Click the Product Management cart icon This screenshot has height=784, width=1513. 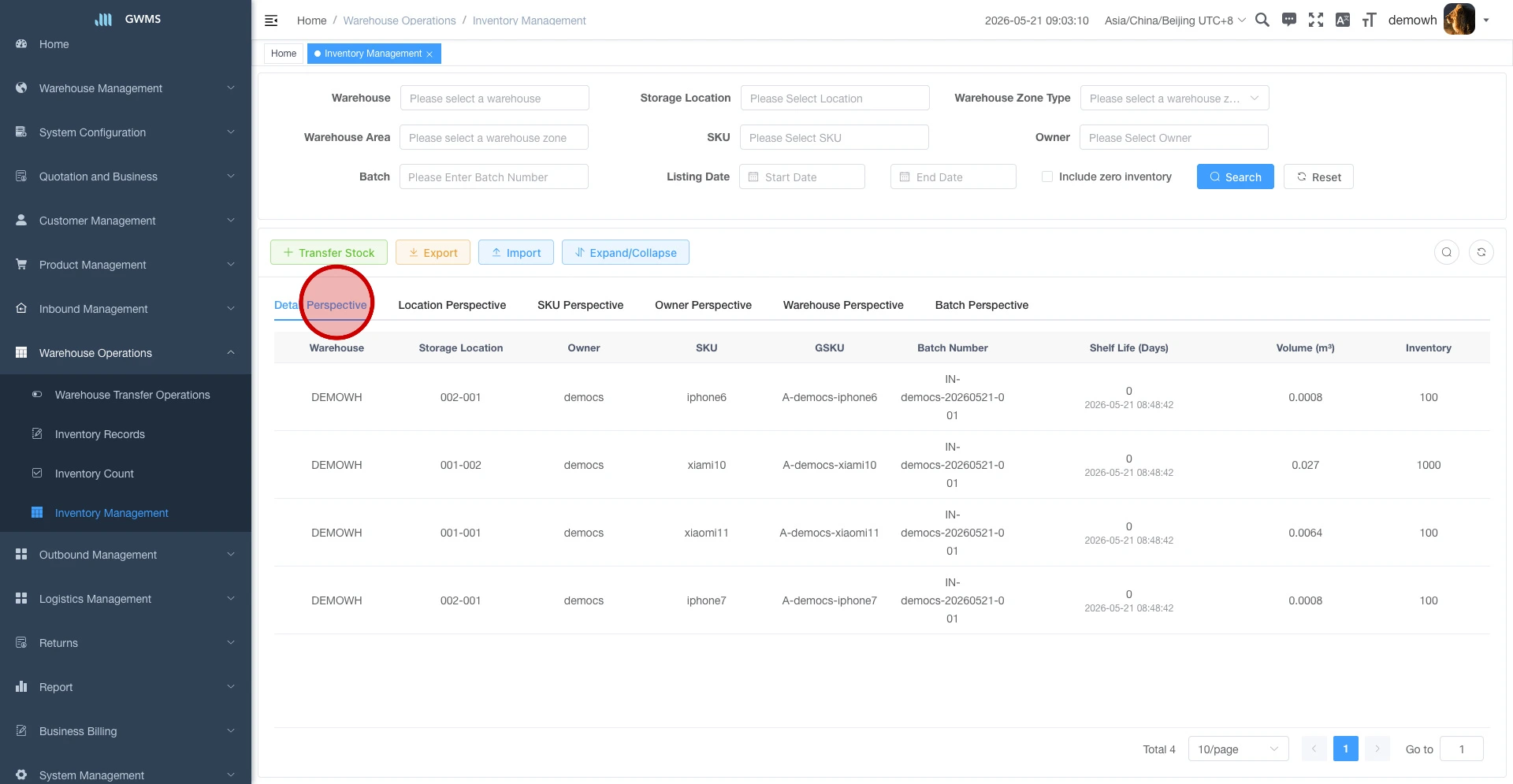21,264
